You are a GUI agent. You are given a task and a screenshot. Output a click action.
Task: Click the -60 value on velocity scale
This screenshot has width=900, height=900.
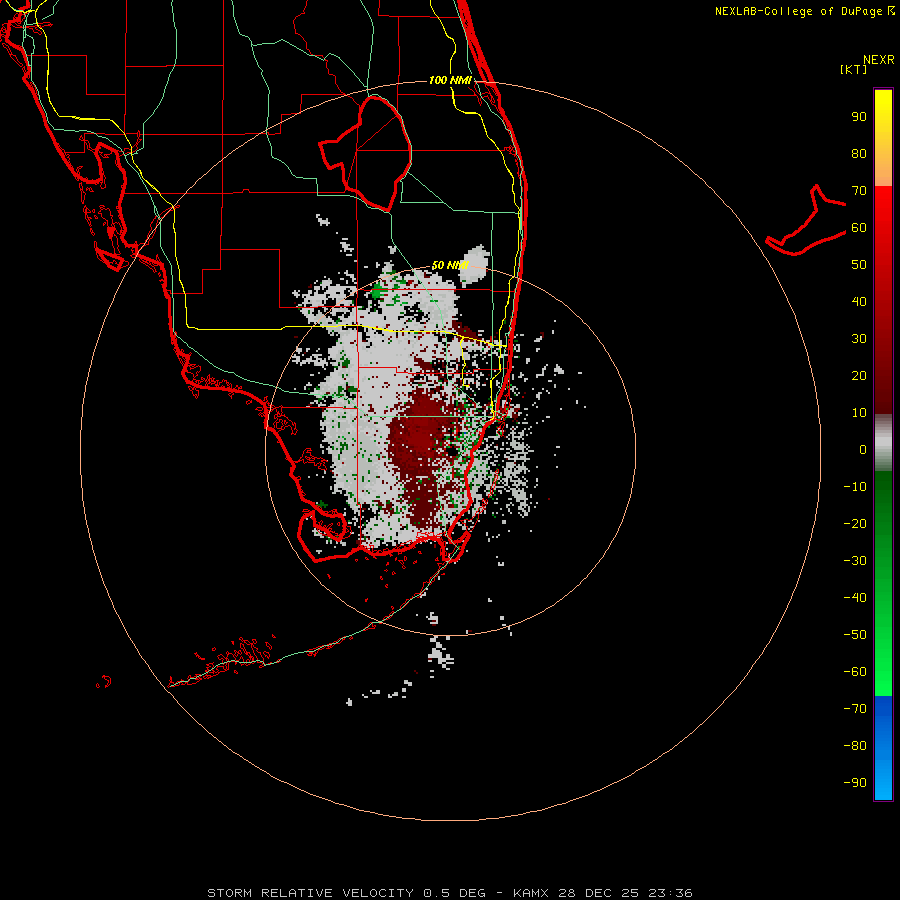click(x=855, y=672)
